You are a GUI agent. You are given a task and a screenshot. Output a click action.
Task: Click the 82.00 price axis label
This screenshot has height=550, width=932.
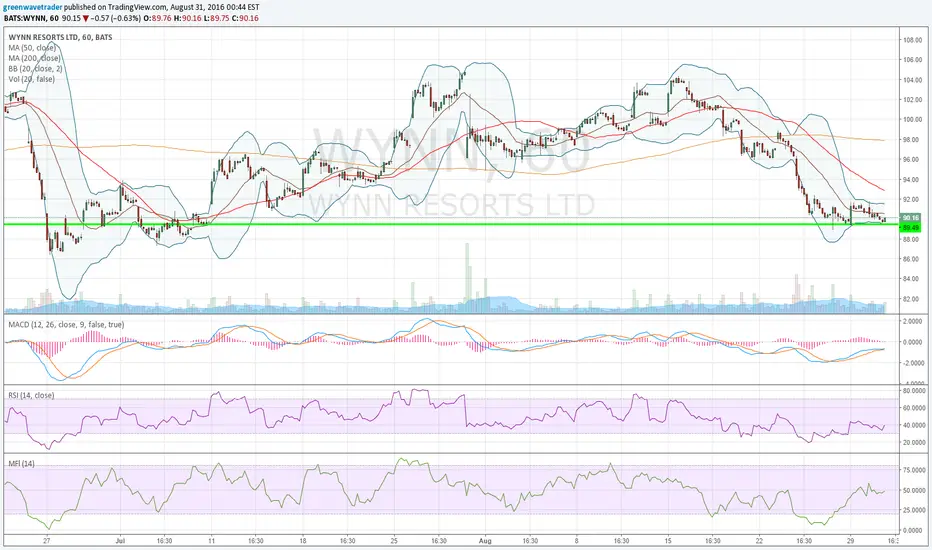coord(912,299)
